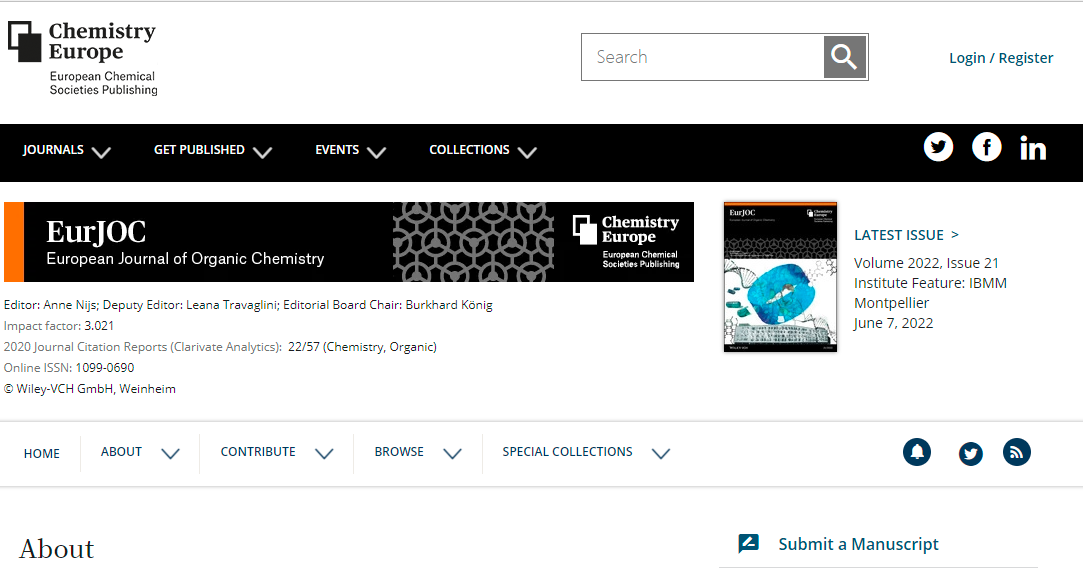Click the Login / Register link
The height and width of the screenshot is (568, 1083).
point(1000,58)
